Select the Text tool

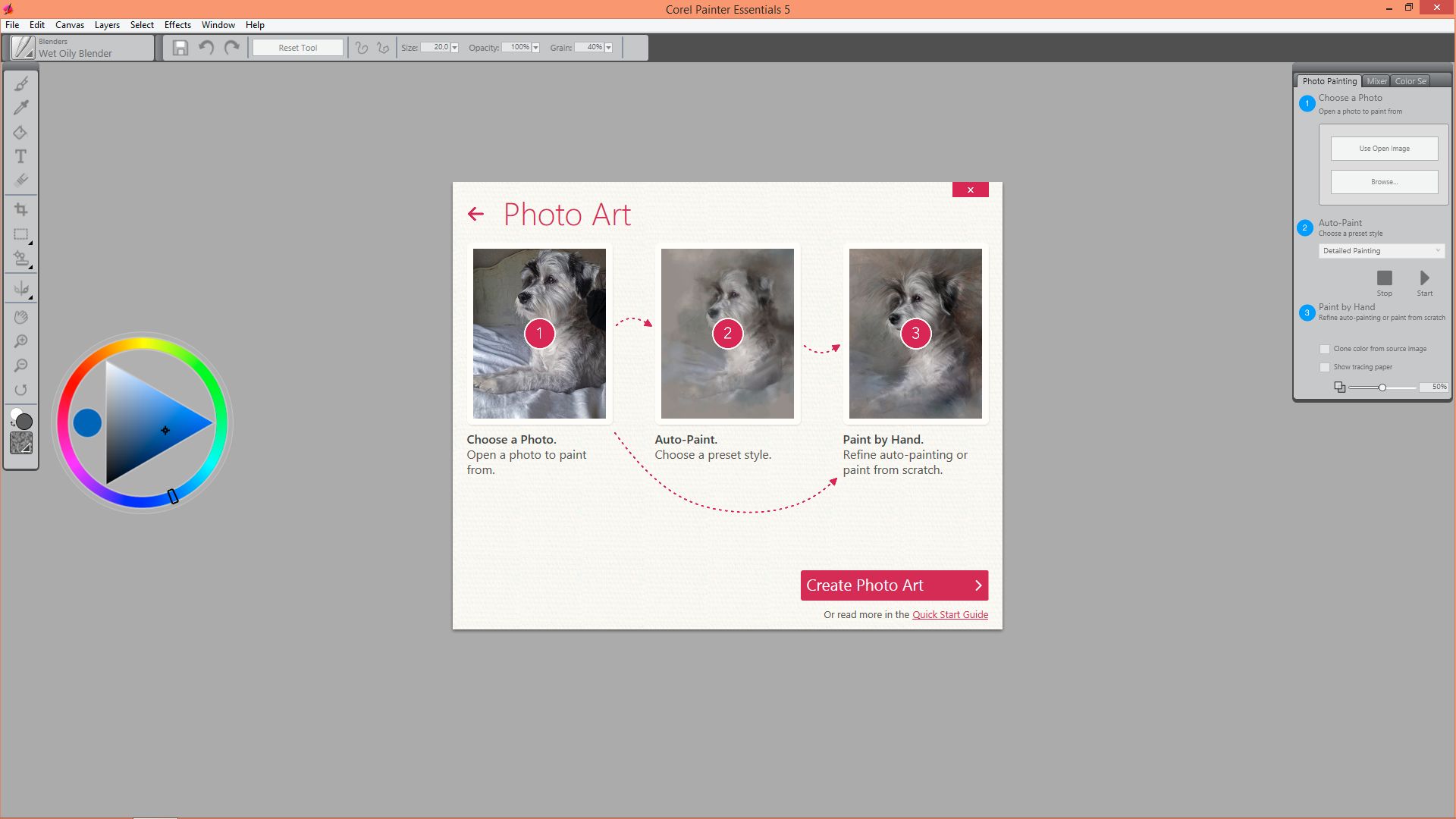(20, 156)
